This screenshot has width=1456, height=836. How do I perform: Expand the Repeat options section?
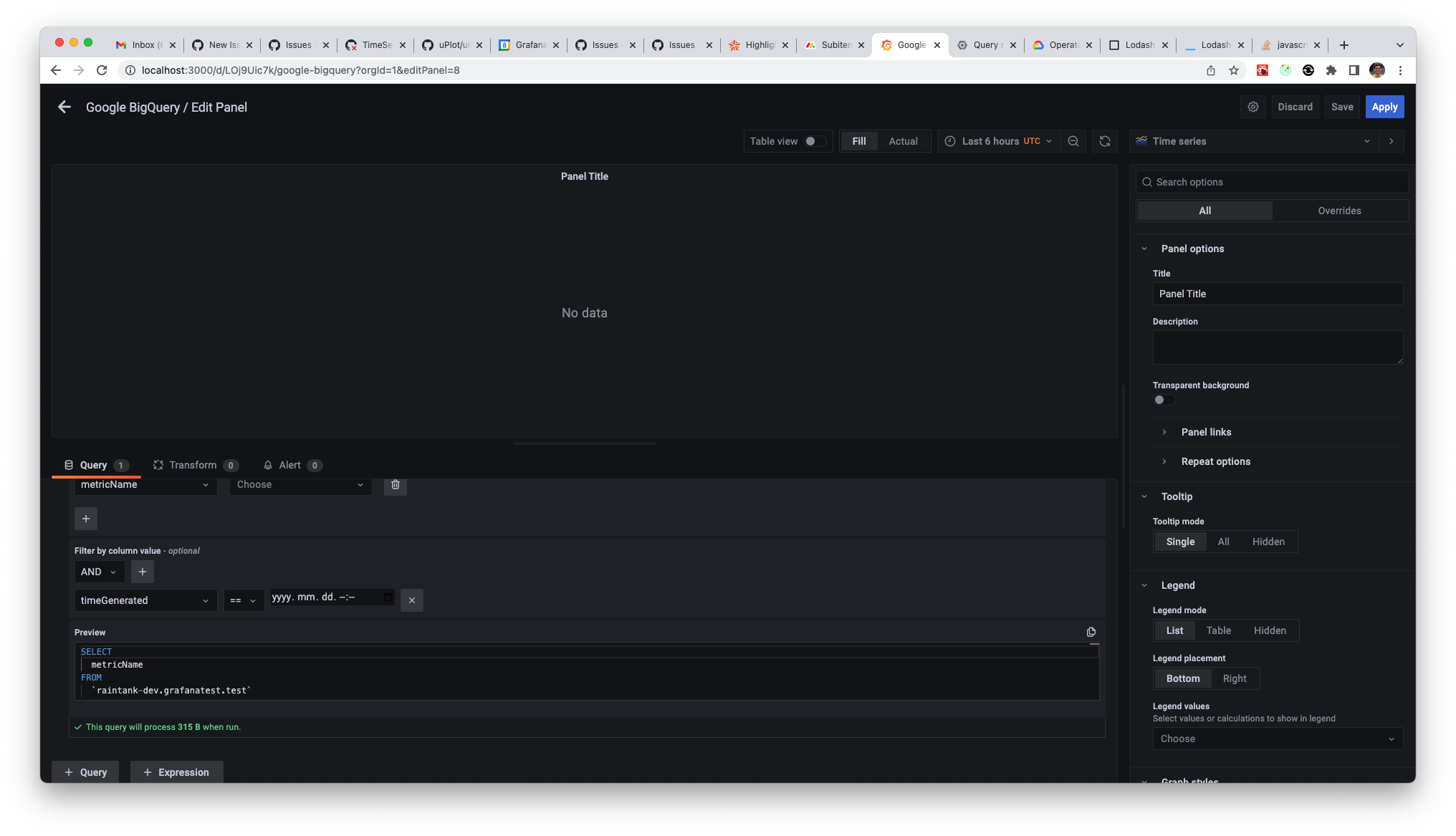pos(1215,461)
